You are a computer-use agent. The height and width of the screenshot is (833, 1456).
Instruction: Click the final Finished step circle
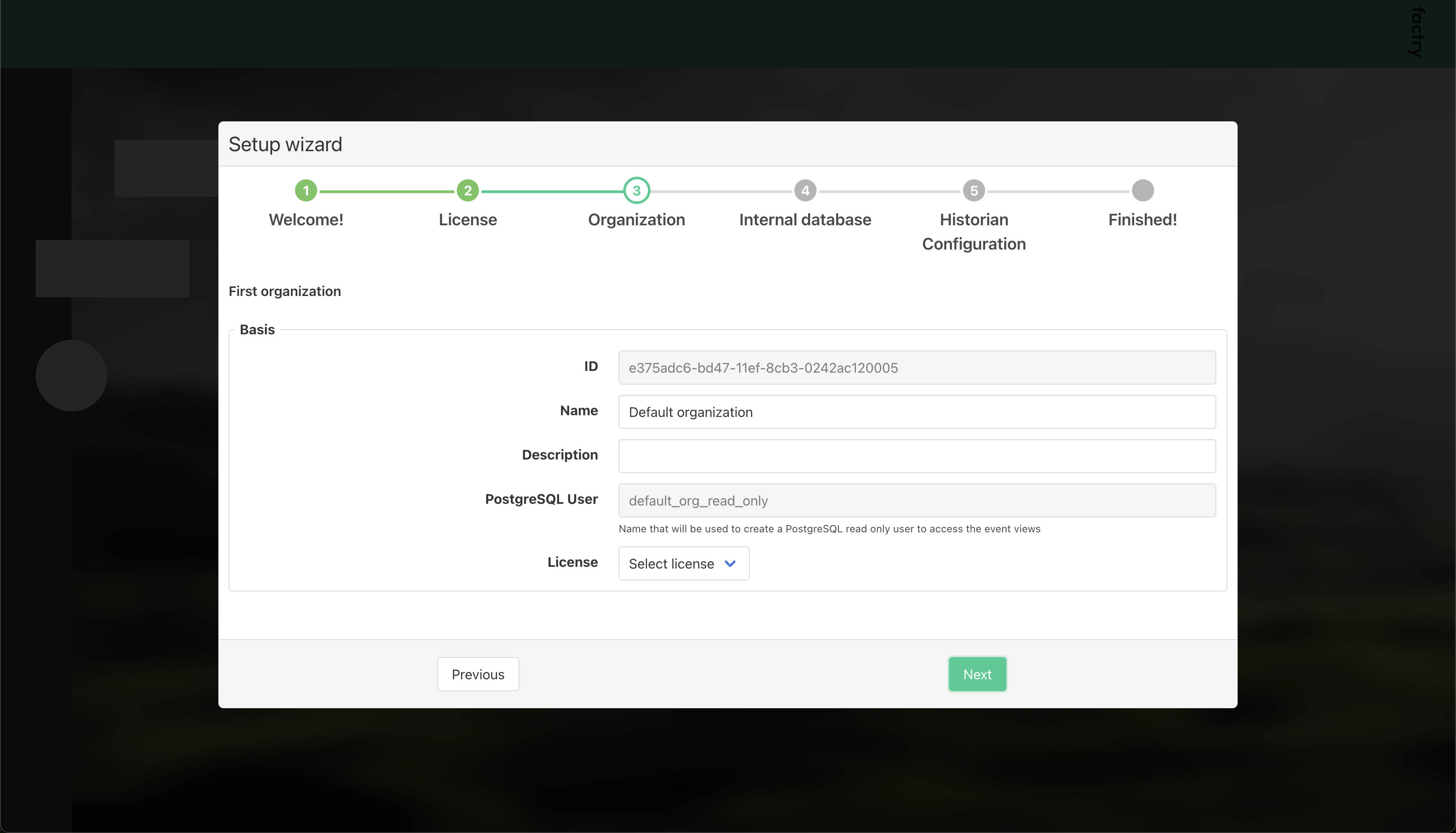pyautogui.click(x=1143, y=190)
